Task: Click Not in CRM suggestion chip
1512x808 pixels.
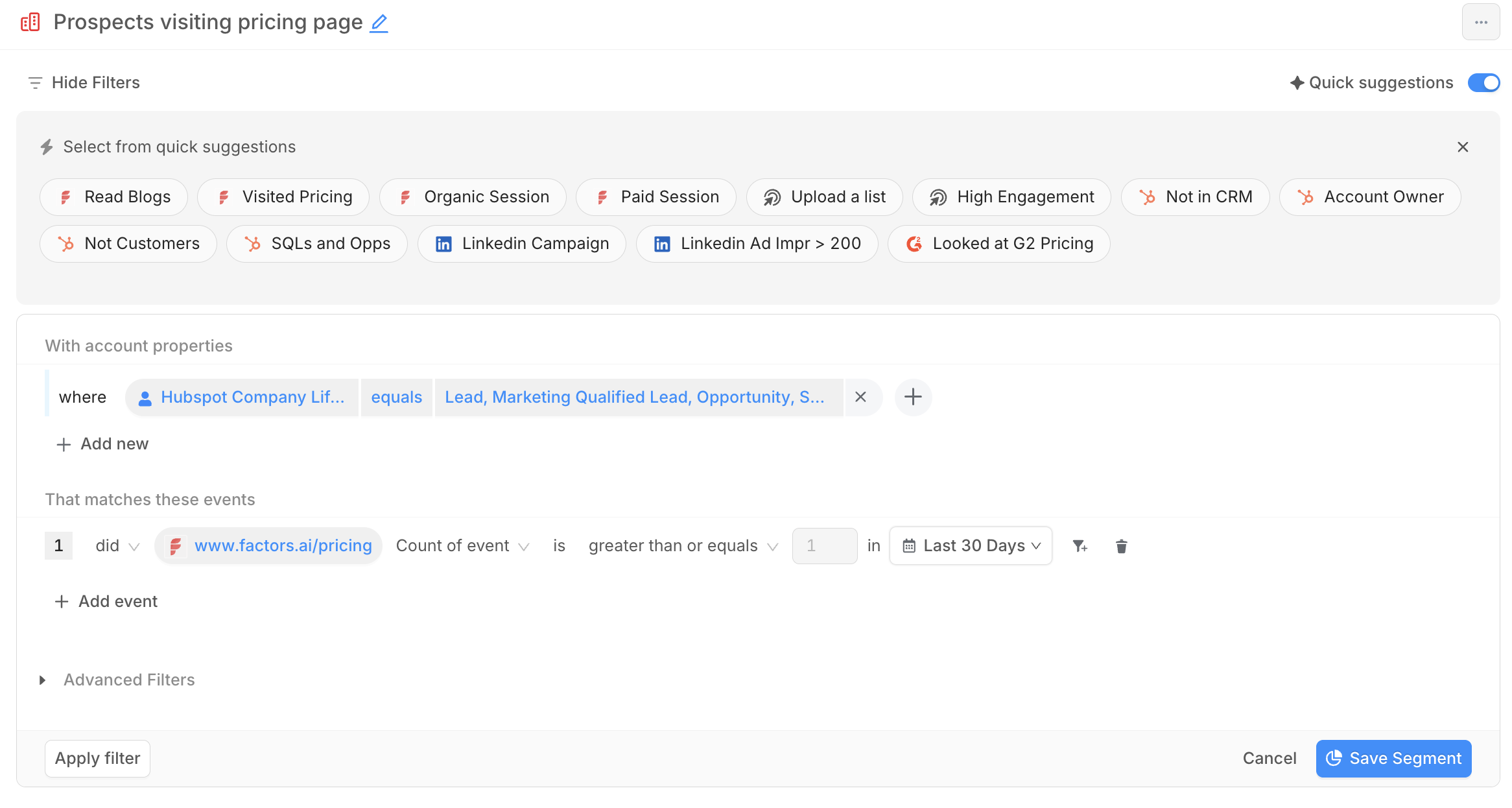Action: coord(1196,197)
